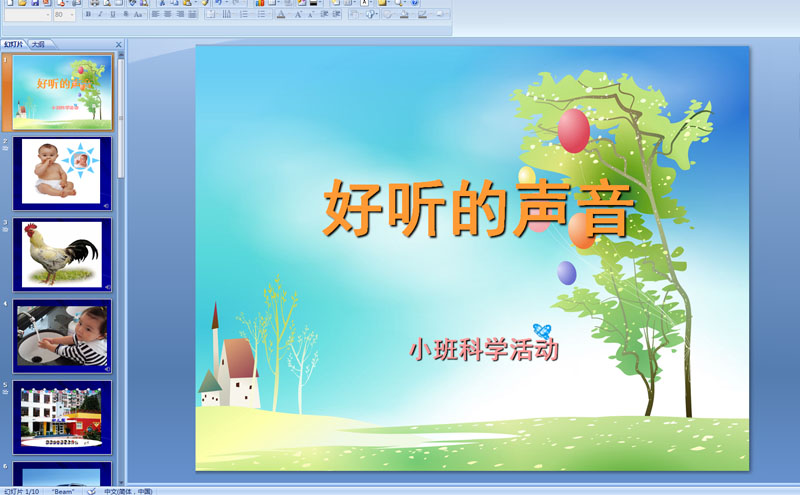Click the Save icon in top toolbar
Viewport: 800px width, 495px height.
(35, 3)
